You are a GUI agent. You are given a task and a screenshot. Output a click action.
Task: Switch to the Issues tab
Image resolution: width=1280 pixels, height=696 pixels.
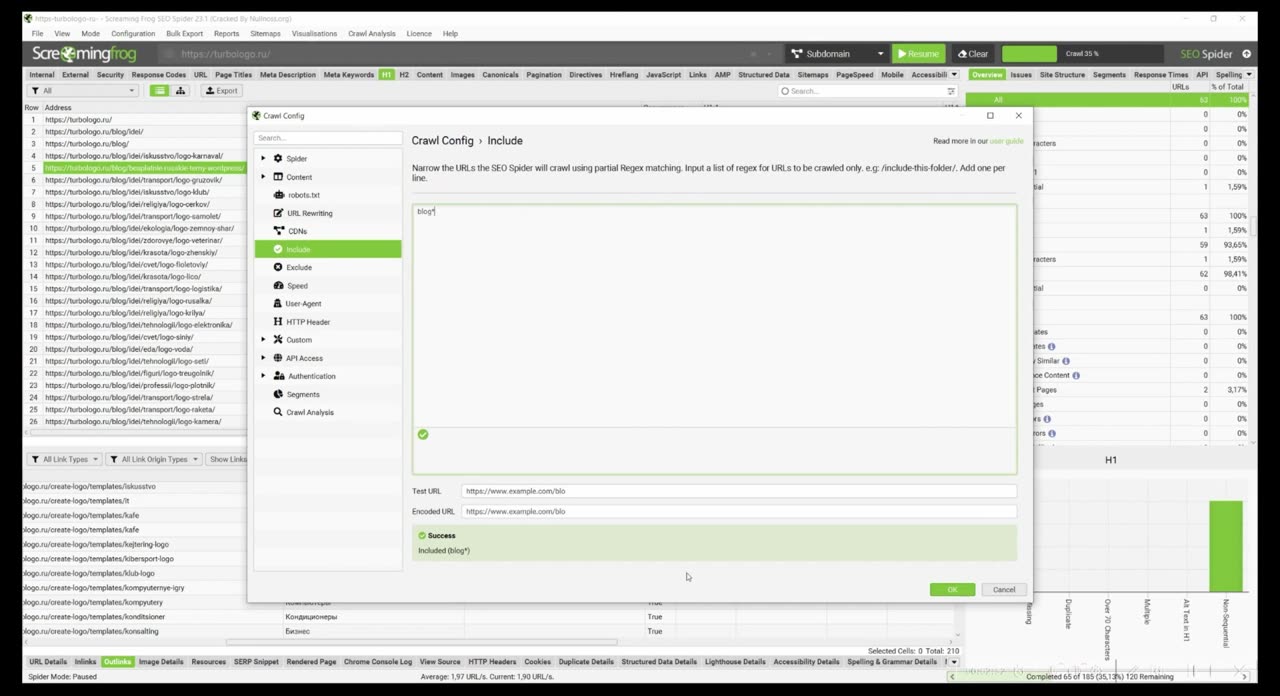click(x=1021, y=75)
